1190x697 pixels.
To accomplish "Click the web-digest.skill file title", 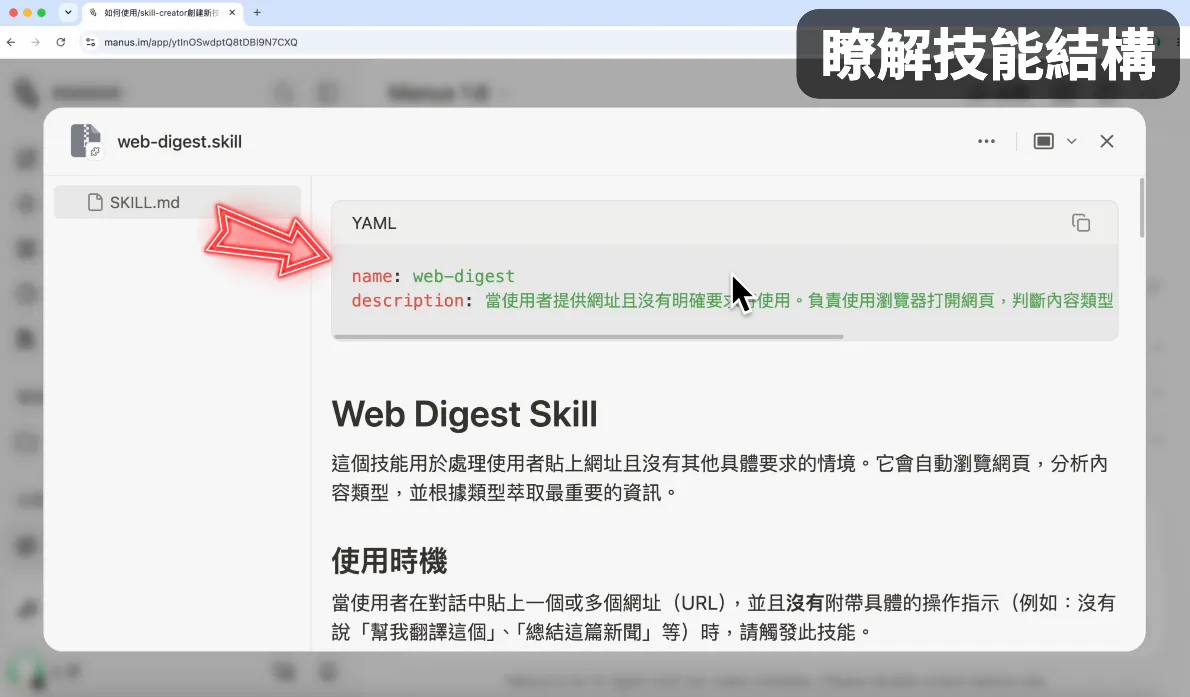I will click(x=179, y=142).
